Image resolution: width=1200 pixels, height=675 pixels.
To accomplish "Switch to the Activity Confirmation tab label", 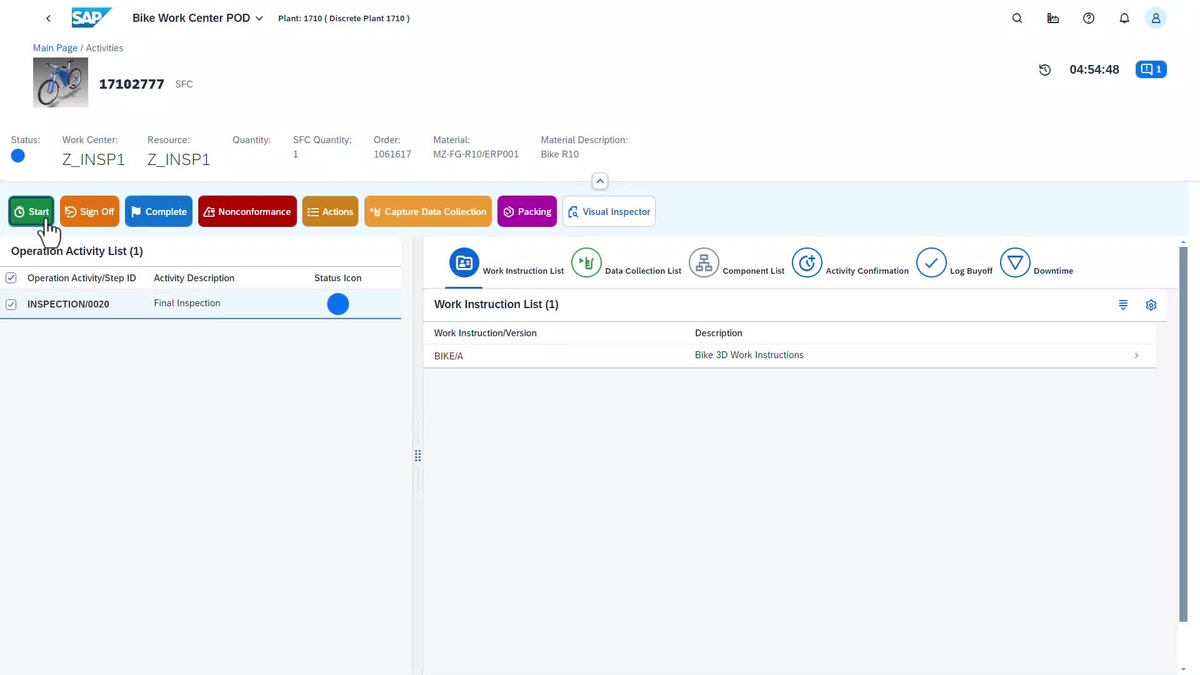I will [867, 271].
